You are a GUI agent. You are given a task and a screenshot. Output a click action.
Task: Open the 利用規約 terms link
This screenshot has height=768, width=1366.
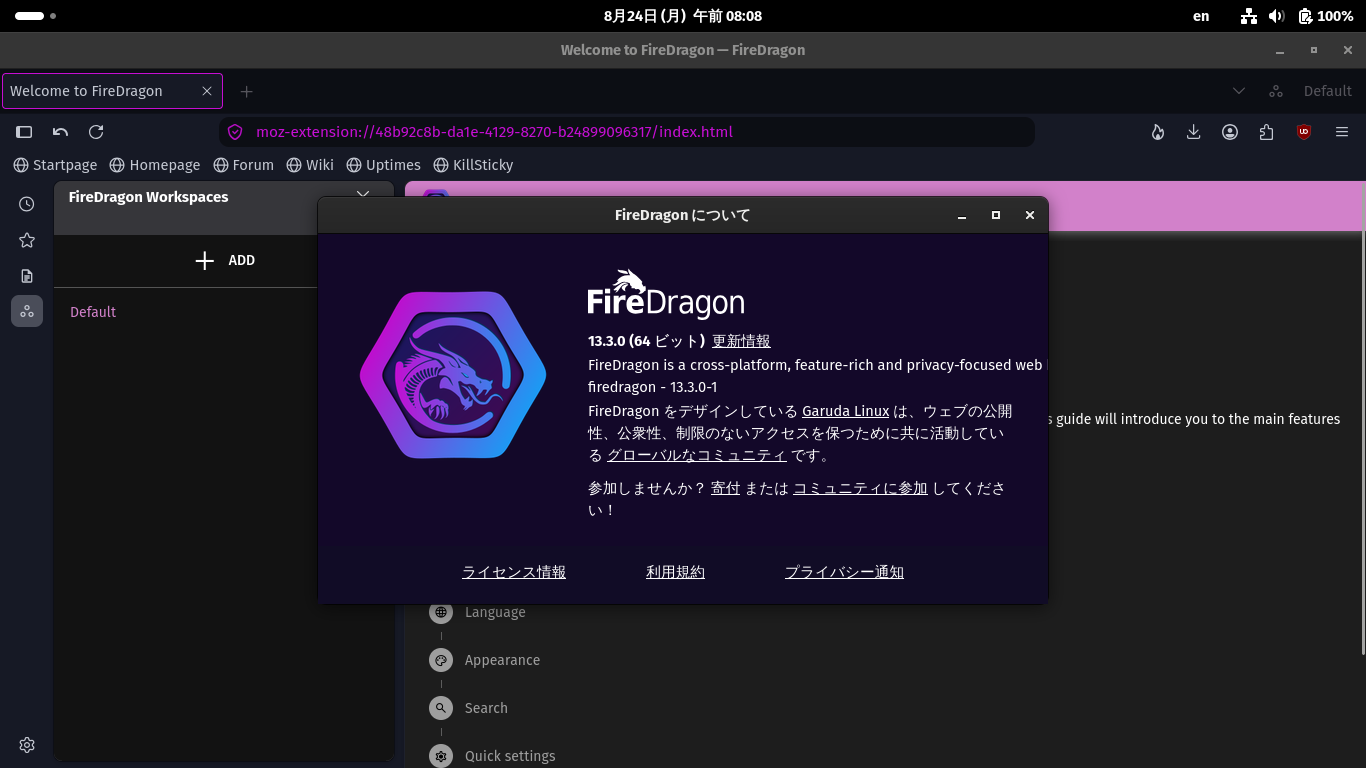[675, 572]
